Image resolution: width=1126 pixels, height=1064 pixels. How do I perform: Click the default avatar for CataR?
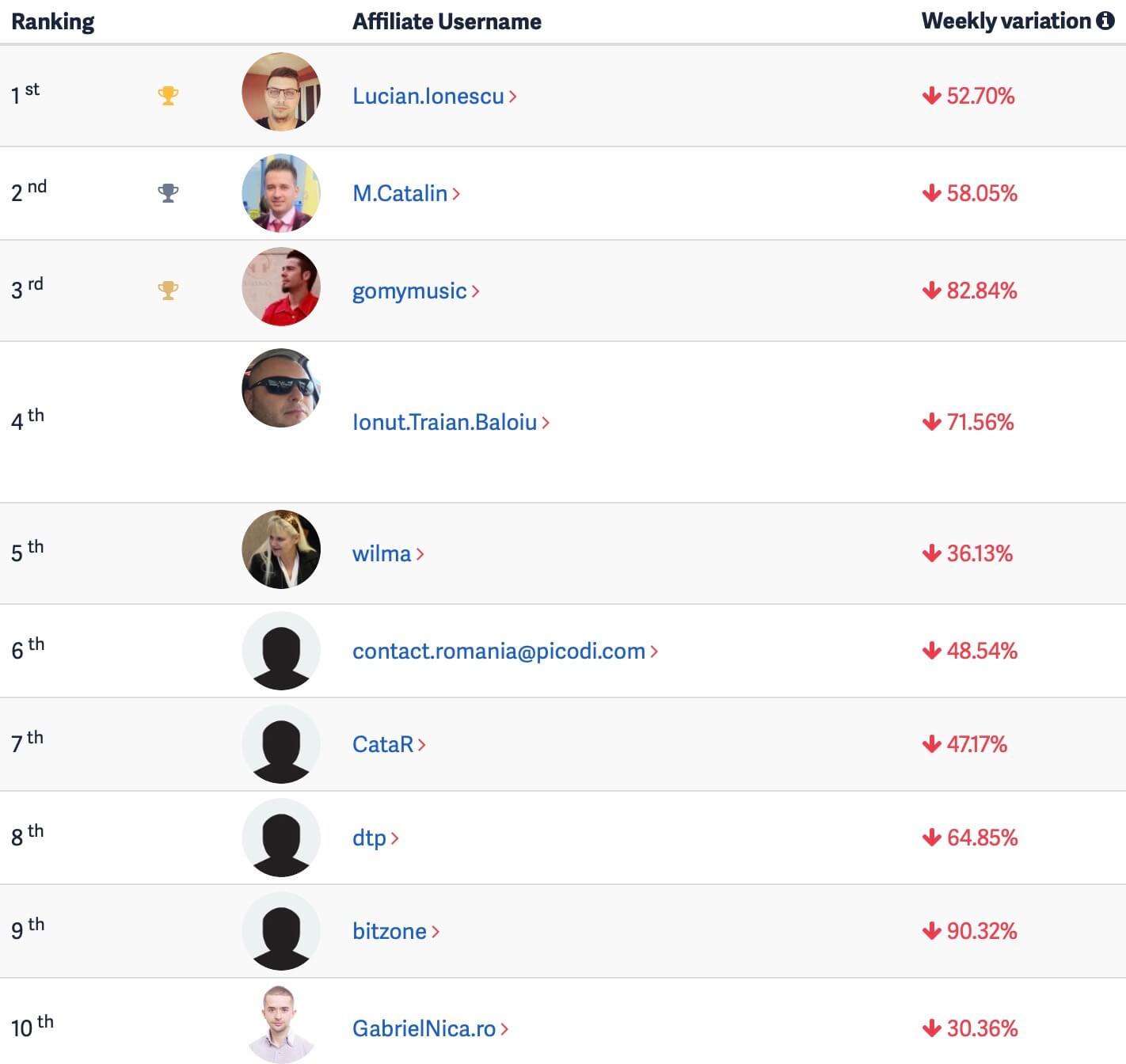[x=281, y=744]
